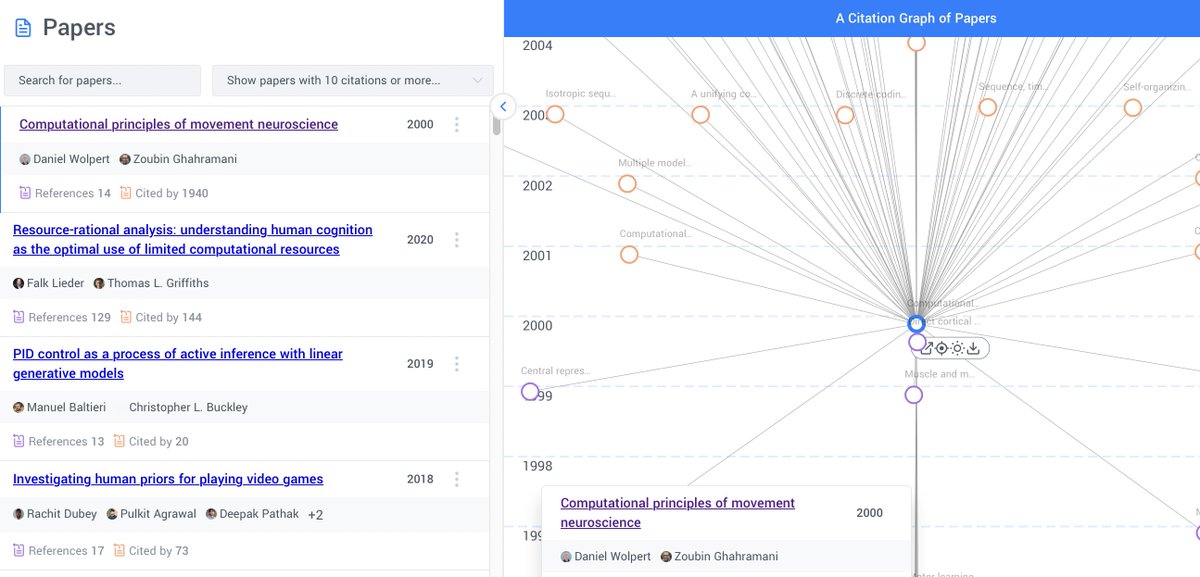
Task: Open 'Investigating human priors for playing video games' link
Action: 168,479
